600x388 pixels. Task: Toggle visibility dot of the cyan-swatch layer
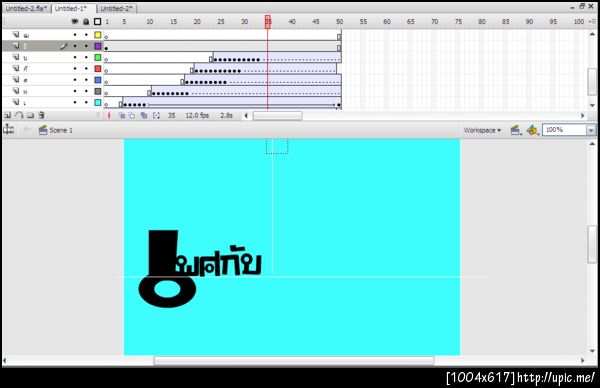[75, 102]
